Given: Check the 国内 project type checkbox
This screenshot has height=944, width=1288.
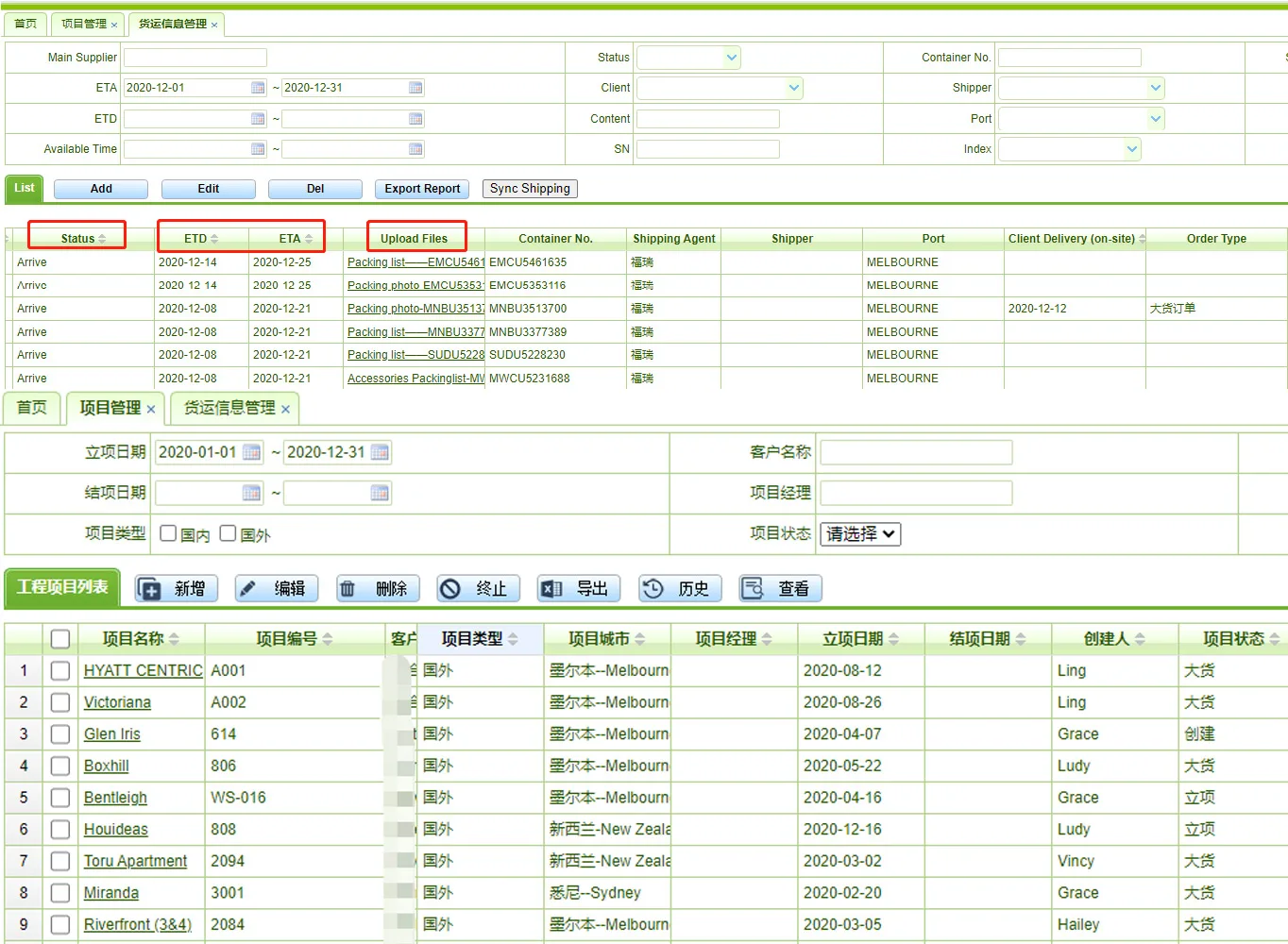Looking at the screenshot, I should pos(168,533).
